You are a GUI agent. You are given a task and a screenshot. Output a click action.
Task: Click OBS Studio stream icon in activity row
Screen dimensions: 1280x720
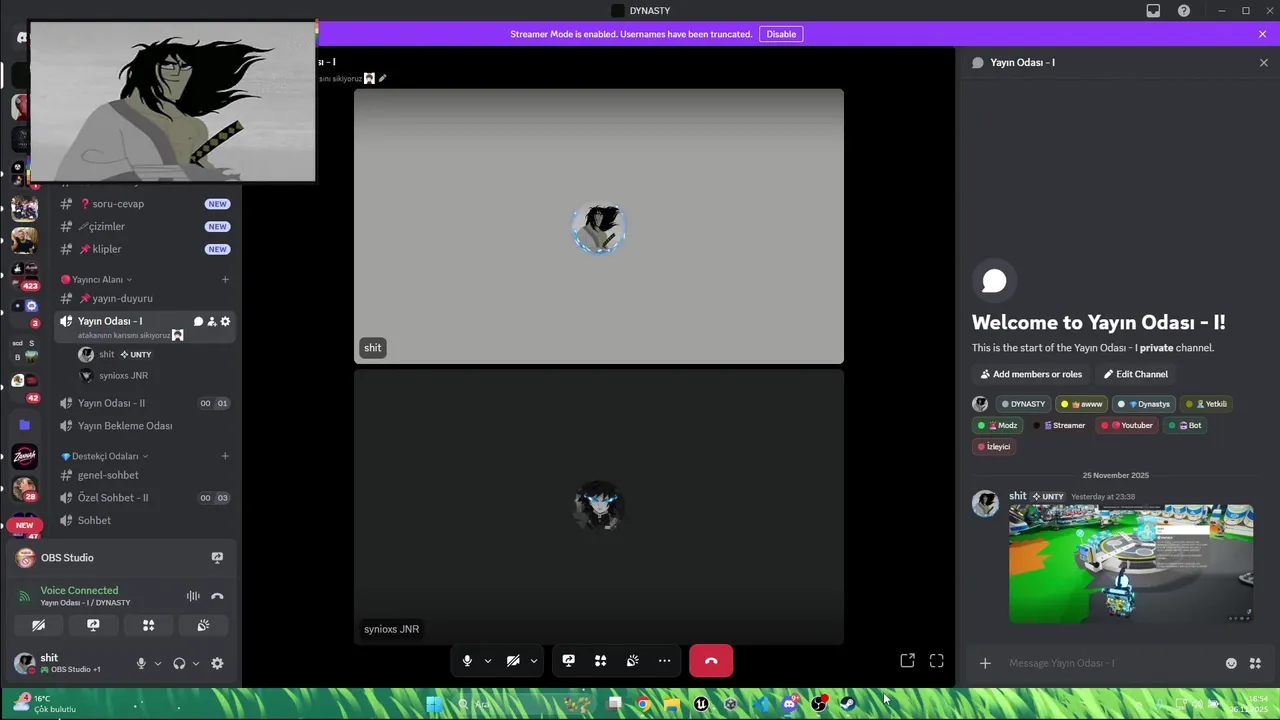tap(217, 558)
